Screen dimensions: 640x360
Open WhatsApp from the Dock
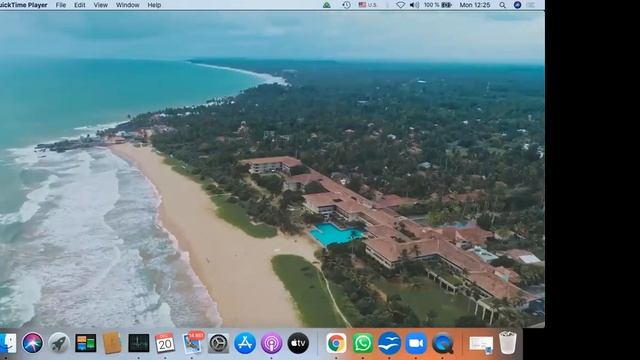tap(363, 343)
